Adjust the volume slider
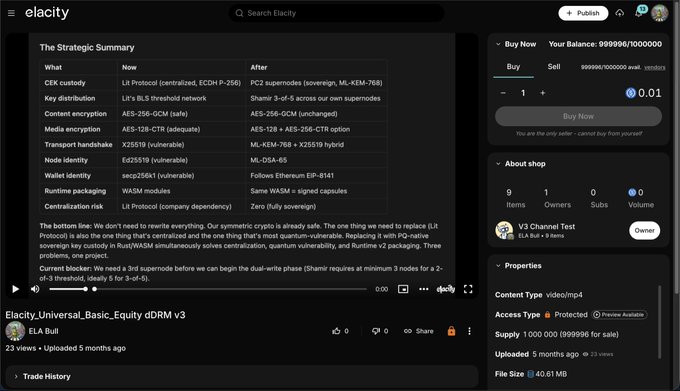Viewport: 680px width, 391px height. coord(68,289)
